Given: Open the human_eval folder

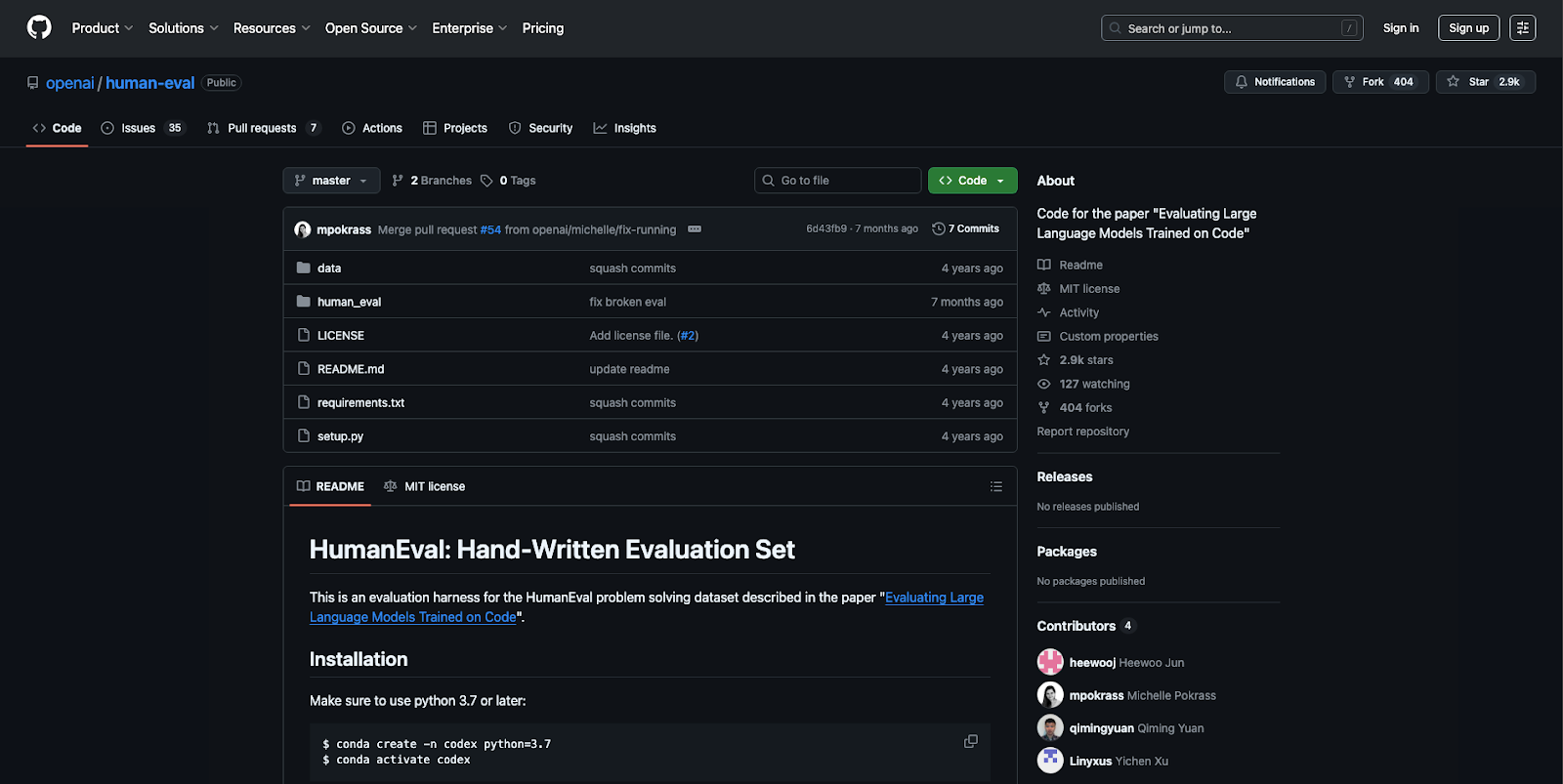Looking at the screenshot, I should (349, 302).
